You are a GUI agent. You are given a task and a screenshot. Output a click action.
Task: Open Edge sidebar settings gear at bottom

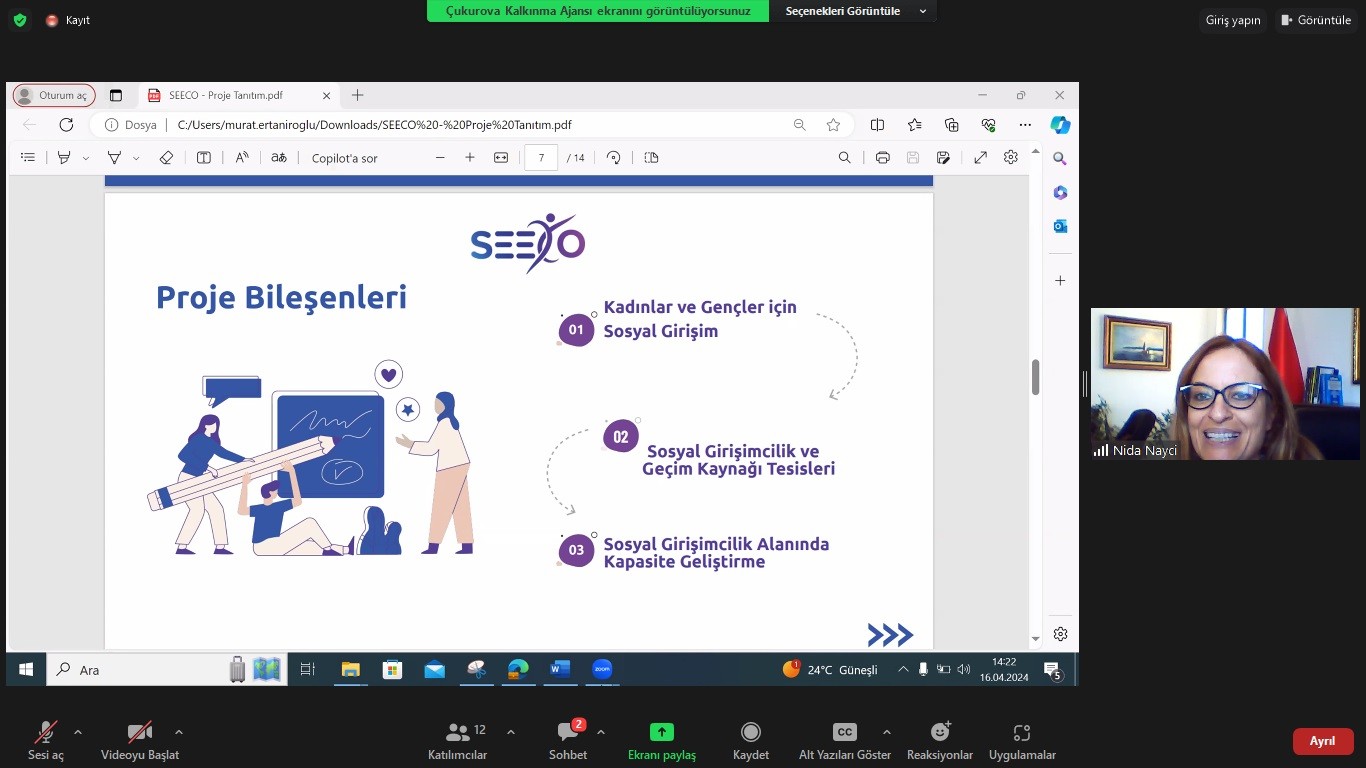[1060, 634]
